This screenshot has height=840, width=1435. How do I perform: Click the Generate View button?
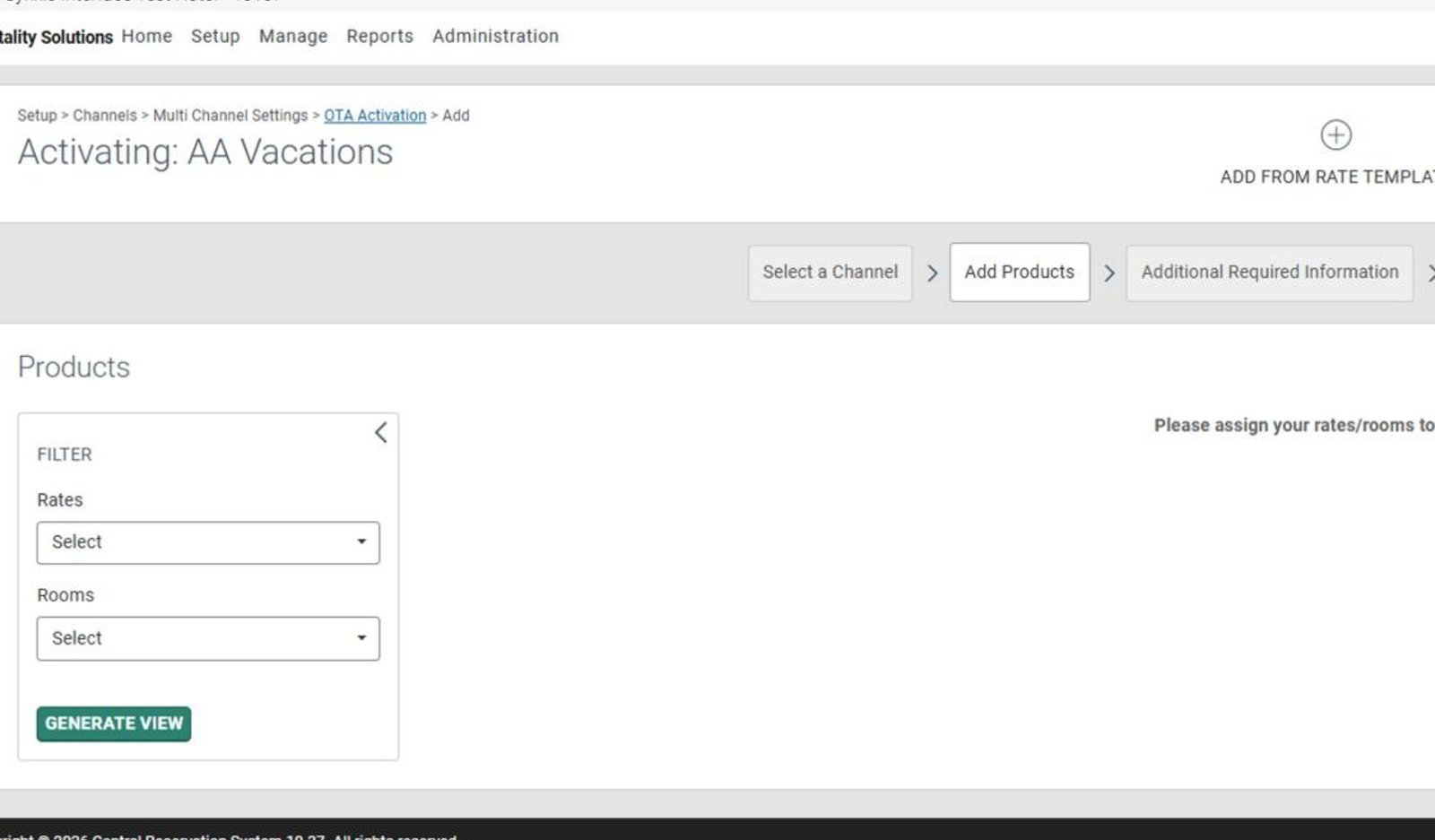[x=114, y=723]
